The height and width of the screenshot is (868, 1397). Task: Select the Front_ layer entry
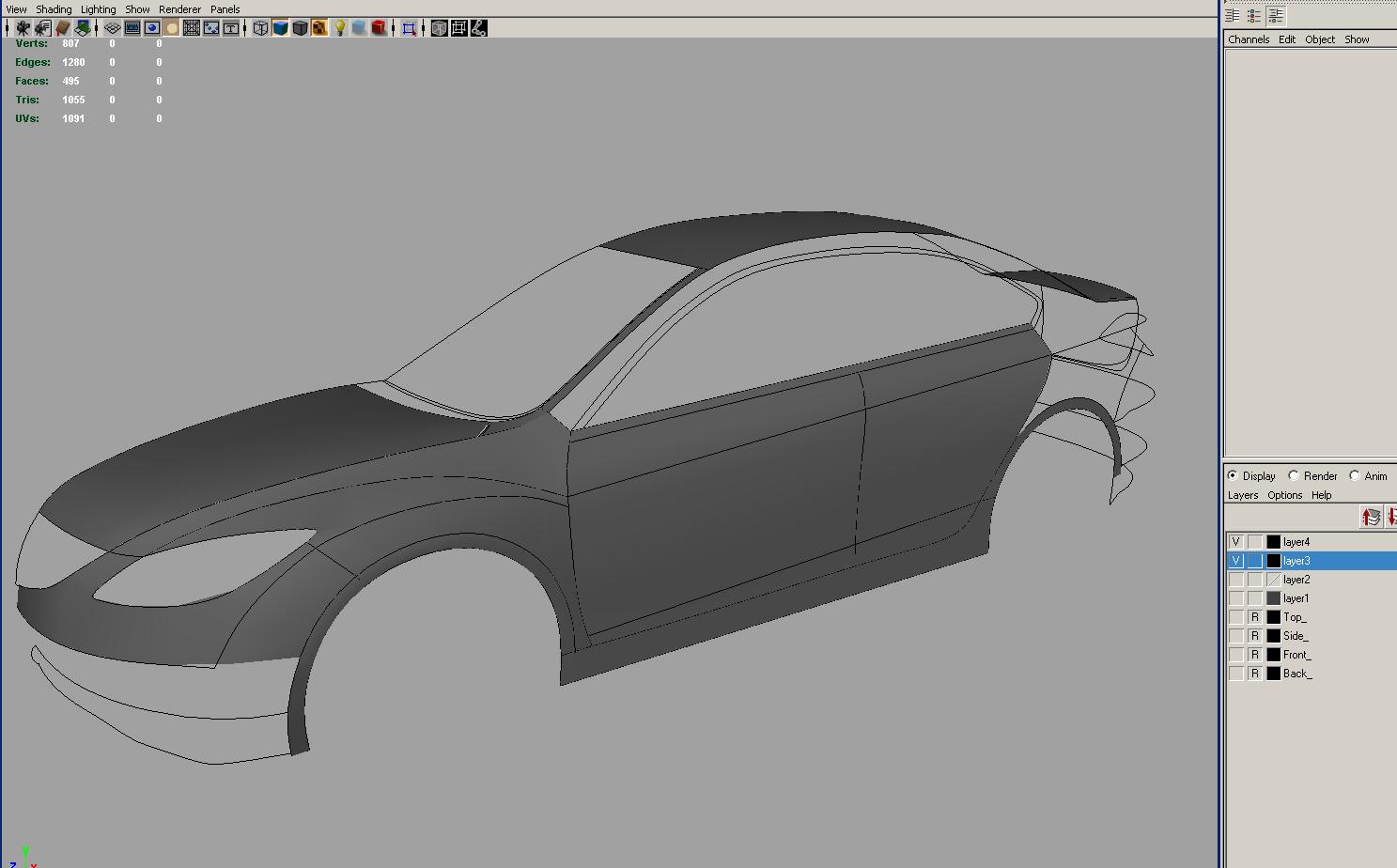1296,655
